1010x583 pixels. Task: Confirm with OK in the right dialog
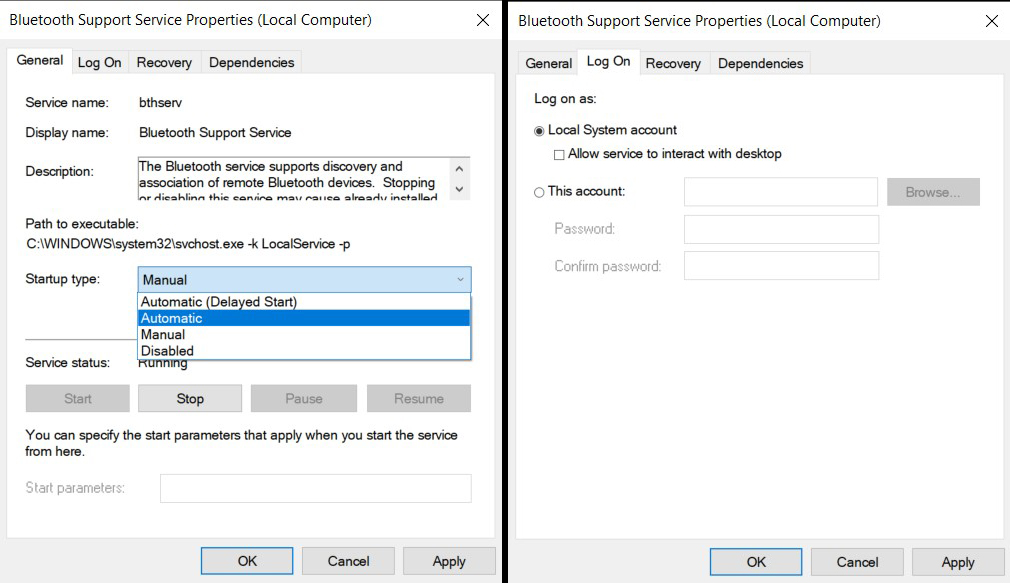click(756, 562)
